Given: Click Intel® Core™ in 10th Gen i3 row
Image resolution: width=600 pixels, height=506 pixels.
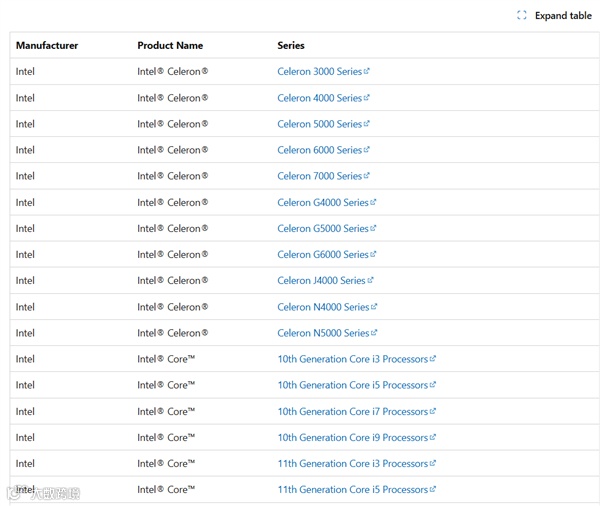Looking at the screenshot, I should pyautogui.click(x=166, y=359).
